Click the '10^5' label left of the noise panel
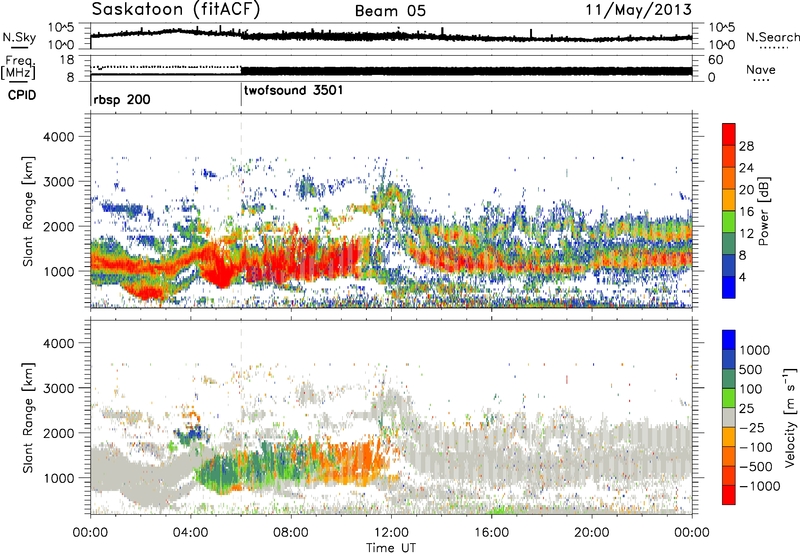 (x=61, y=28)
